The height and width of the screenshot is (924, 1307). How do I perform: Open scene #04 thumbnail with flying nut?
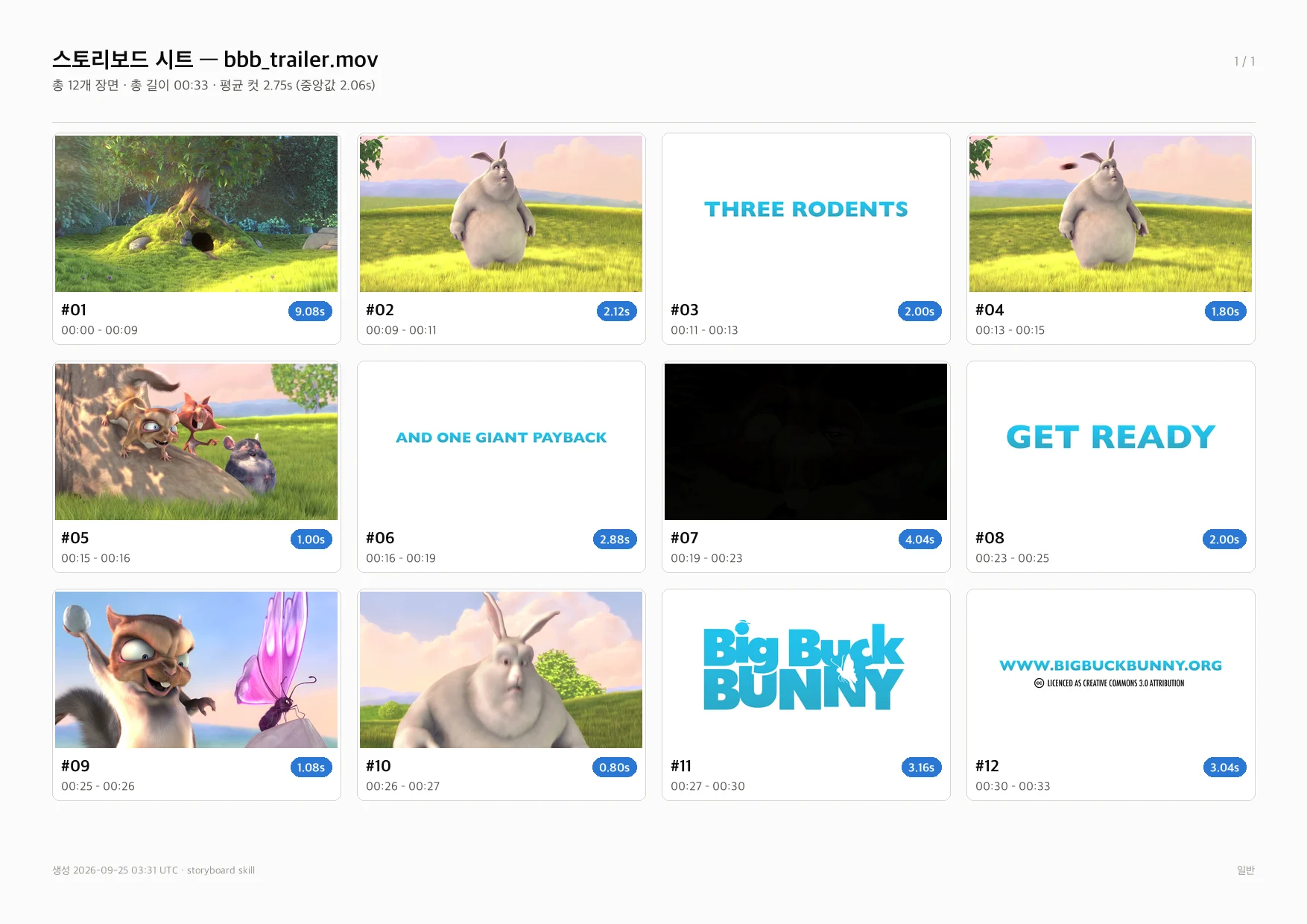click(1110, 214)
